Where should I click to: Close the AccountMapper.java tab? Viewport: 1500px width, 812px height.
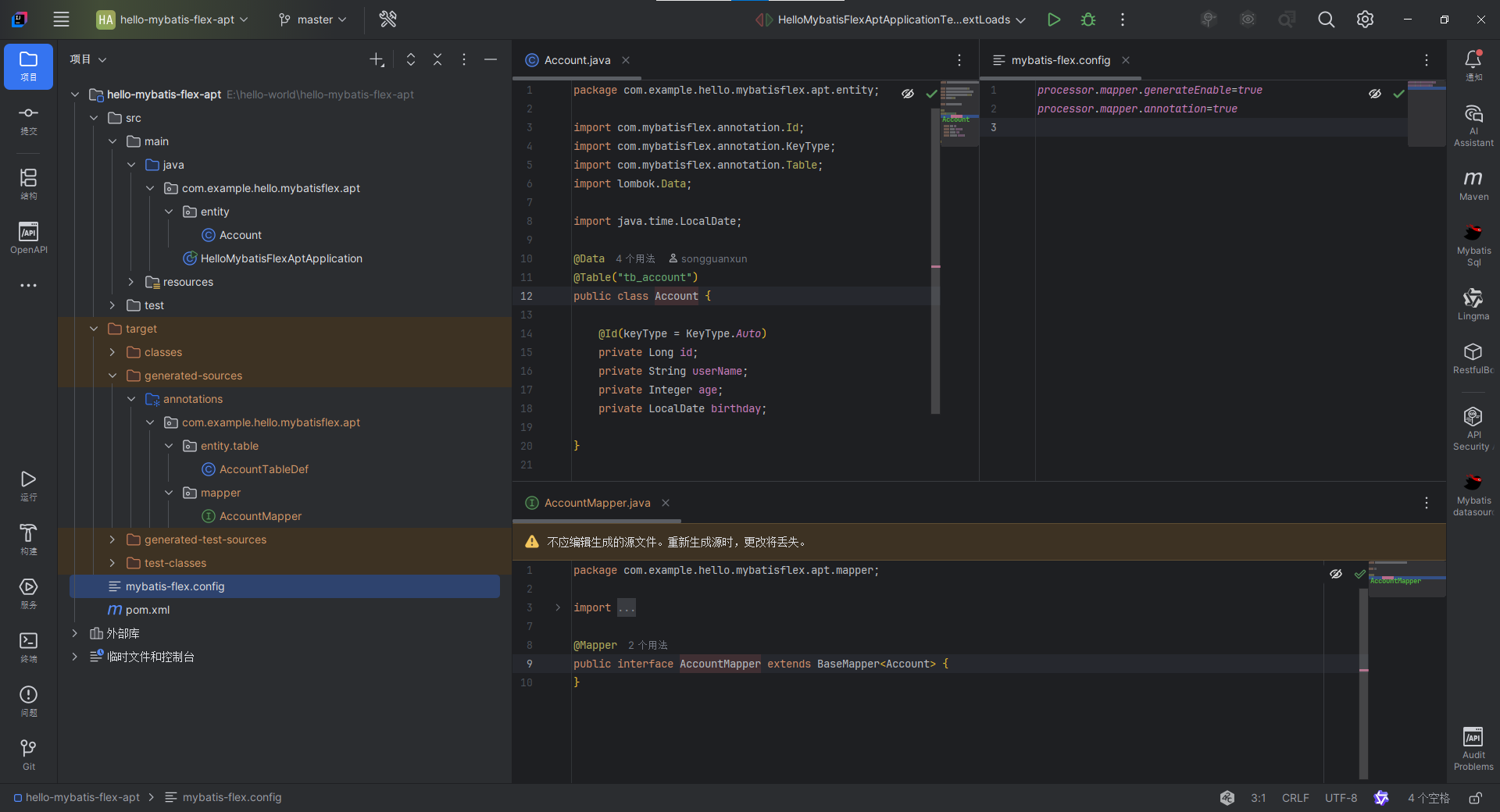click(665, 503)
